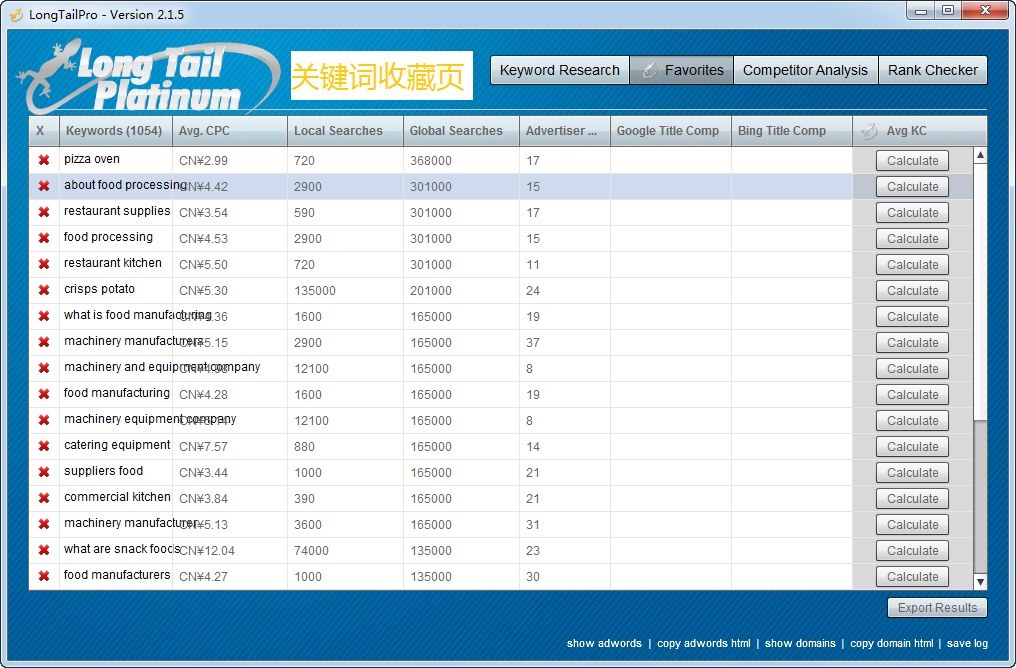1016x668 pixels.
Task: Delete the 'food manufacturers' row
Action: tap(44, 575)
